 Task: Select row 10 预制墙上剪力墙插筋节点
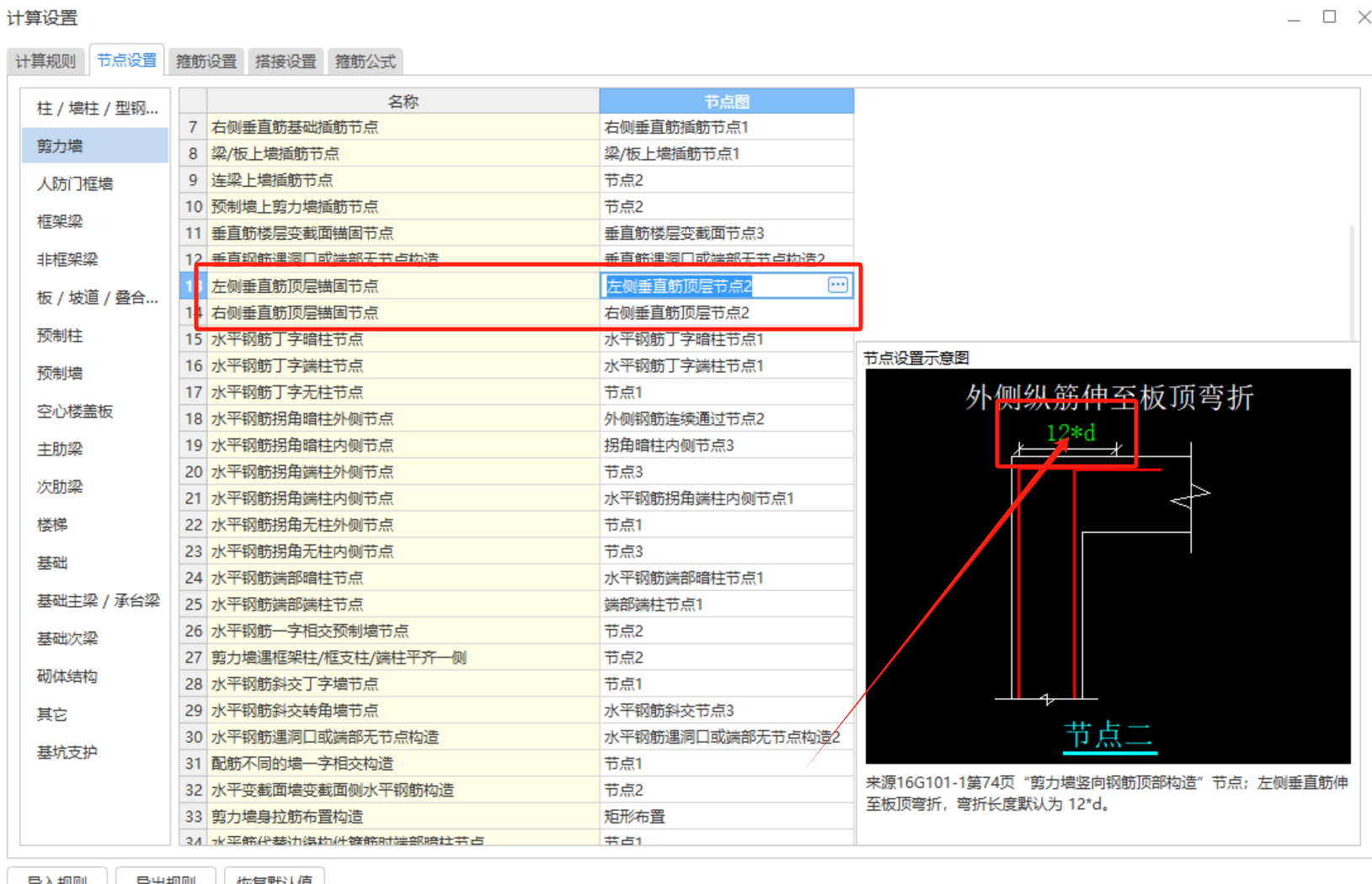(x=403, y=206)
